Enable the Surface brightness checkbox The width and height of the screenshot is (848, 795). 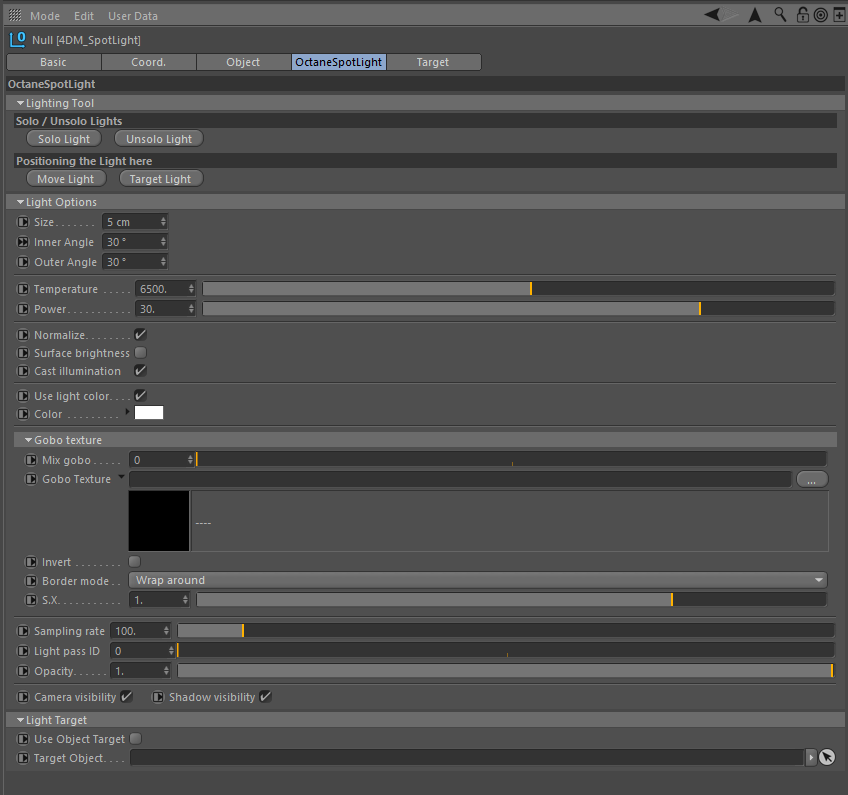141,353
